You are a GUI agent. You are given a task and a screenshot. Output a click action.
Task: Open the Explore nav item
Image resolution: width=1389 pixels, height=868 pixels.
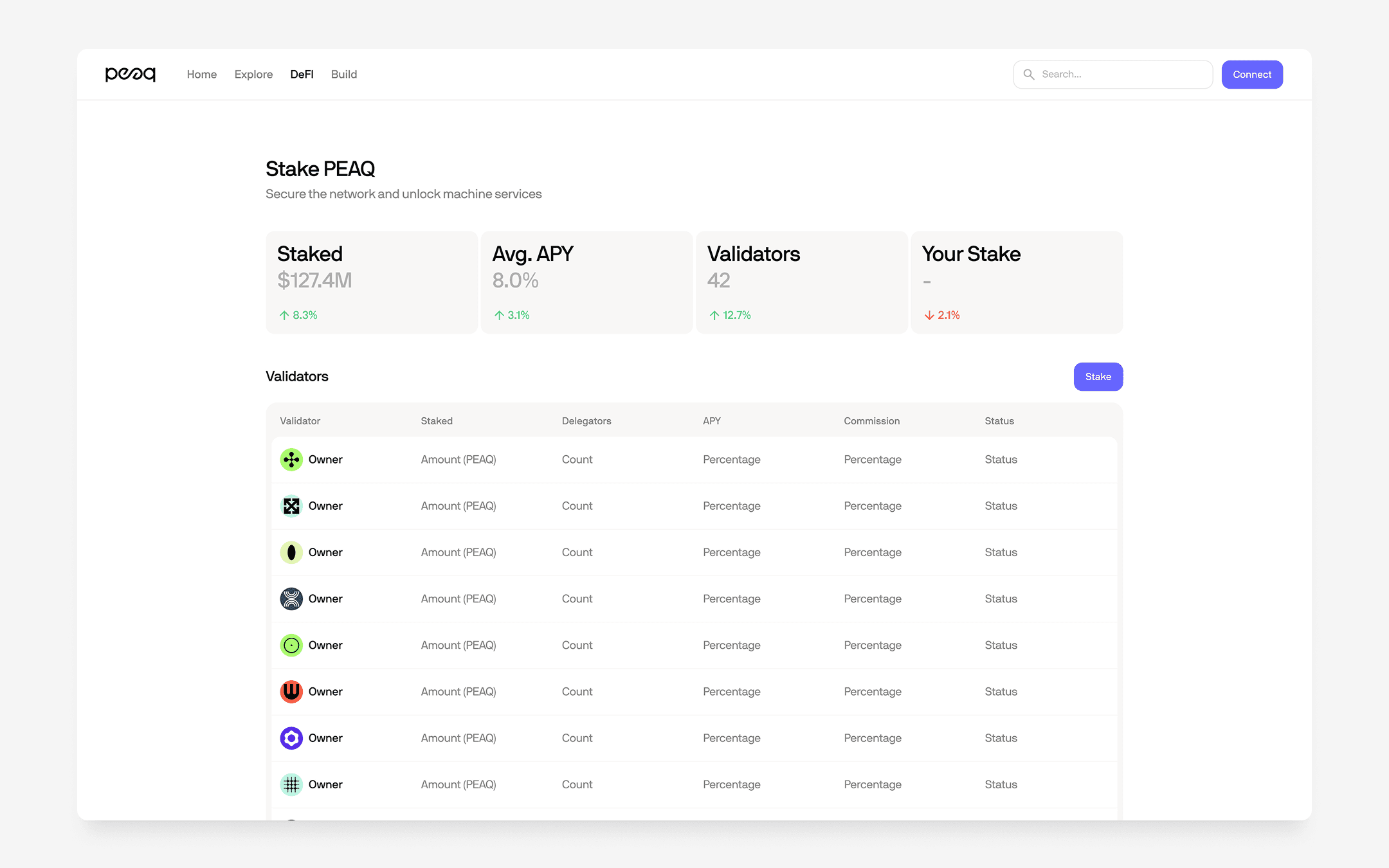pyautogui.click(x=253, y=75)
